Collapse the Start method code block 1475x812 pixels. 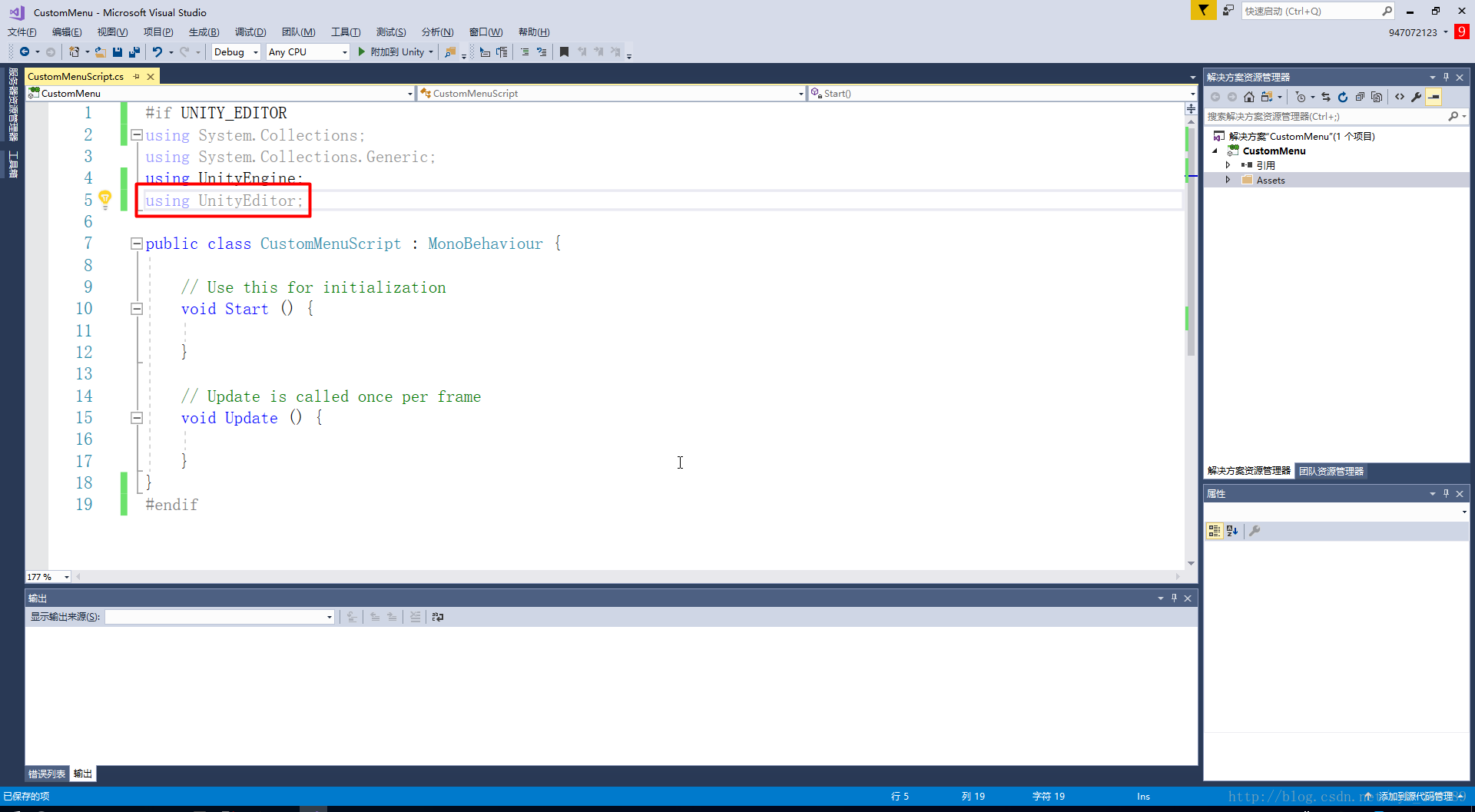click(x=137, y=309)
